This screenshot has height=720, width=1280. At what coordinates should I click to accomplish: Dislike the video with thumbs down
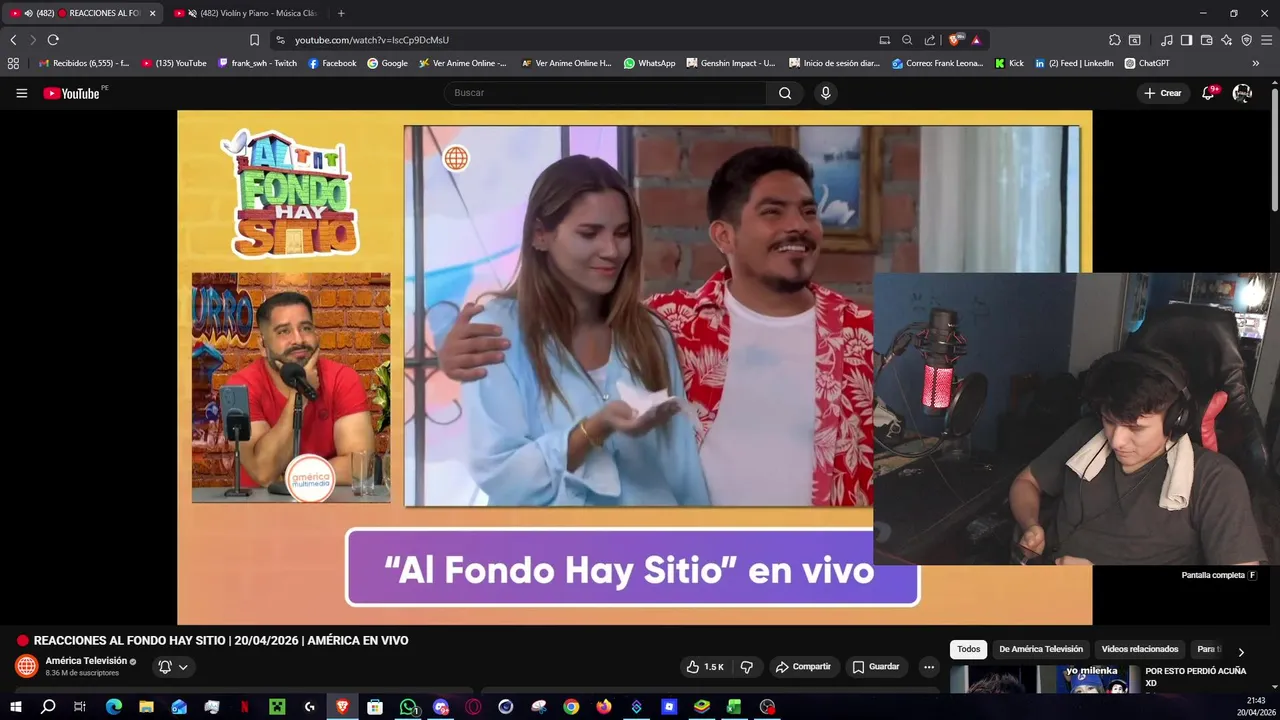point(746,667)
